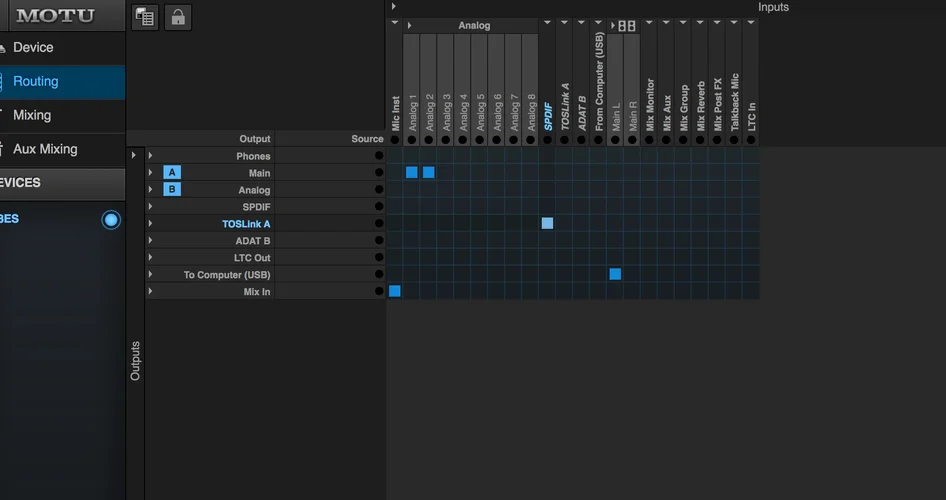The image size is (946, 500).
Task: Expand the To Computer (USB) output row
Action: point(151,274)
